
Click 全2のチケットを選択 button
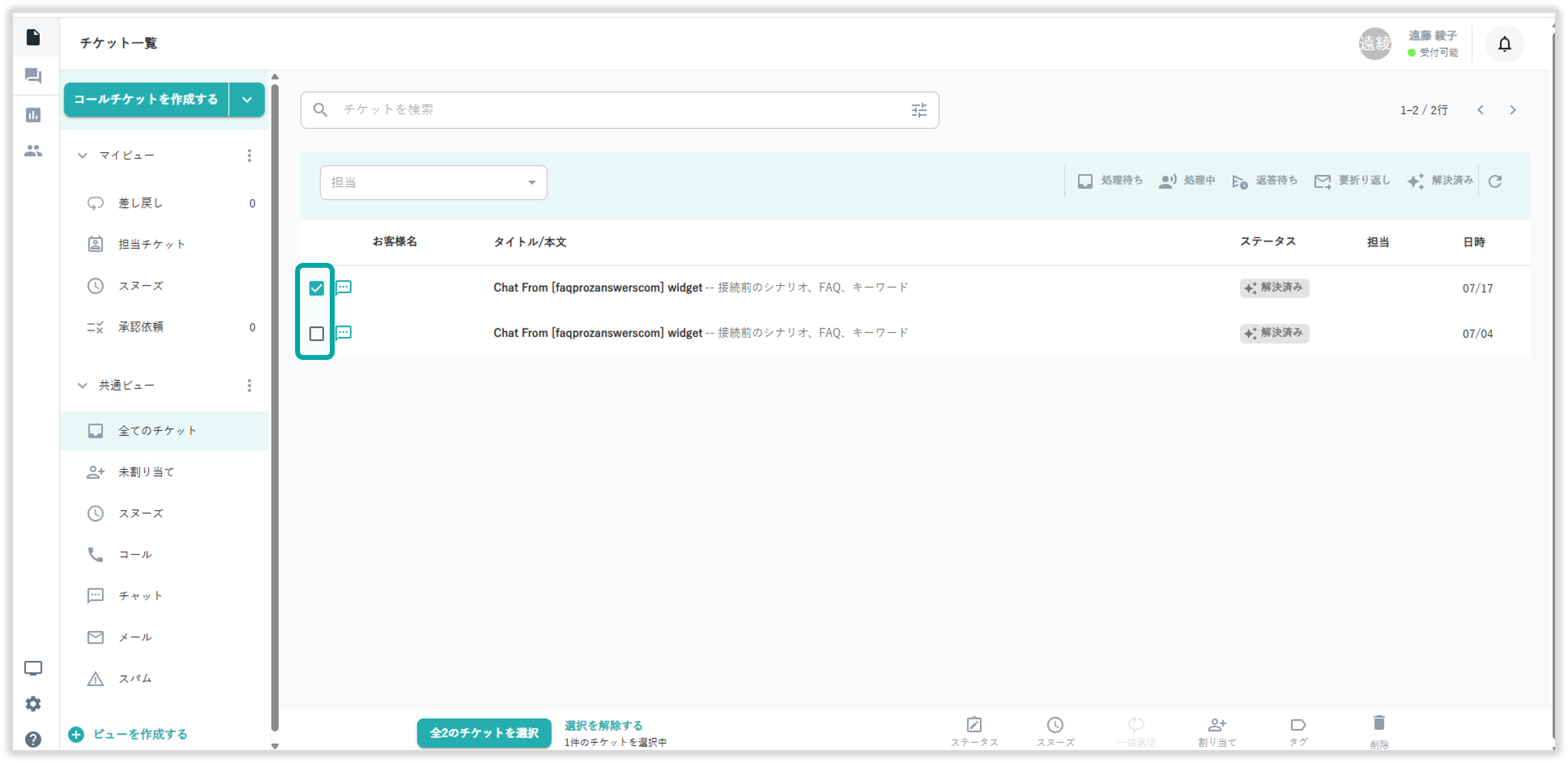click(484, 733)
